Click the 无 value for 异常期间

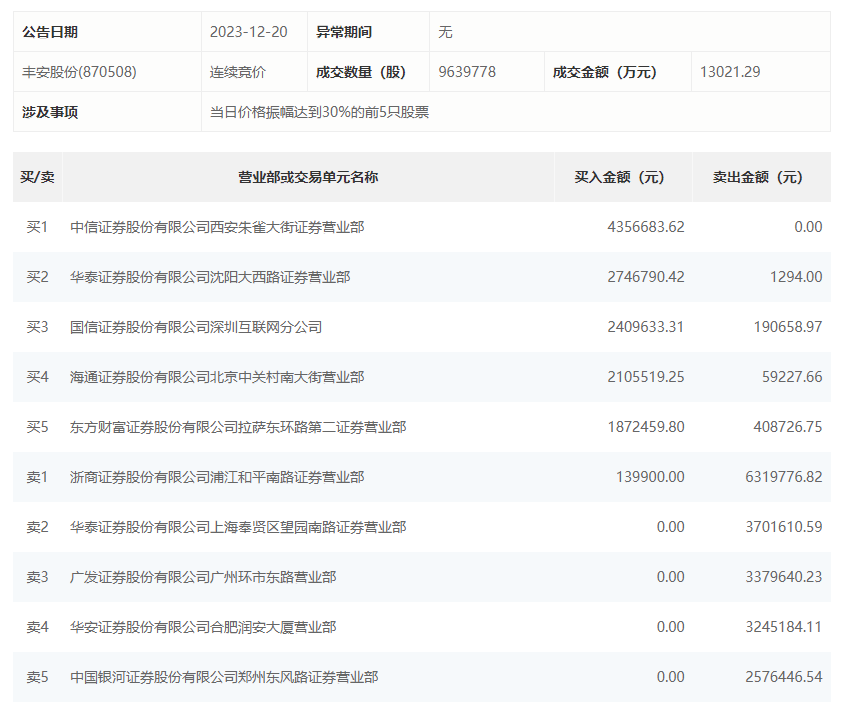(445, 32)
